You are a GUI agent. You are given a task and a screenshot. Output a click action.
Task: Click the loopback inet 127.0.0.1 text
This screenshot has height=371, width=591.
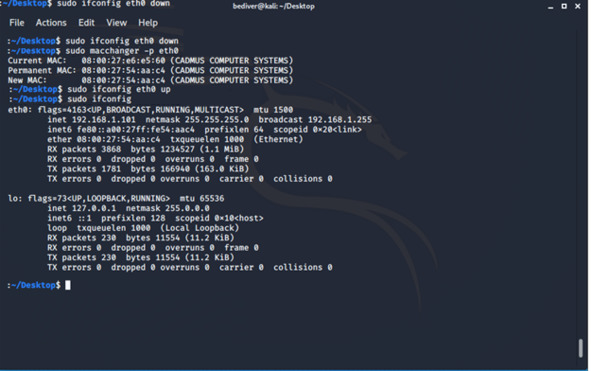82,208
